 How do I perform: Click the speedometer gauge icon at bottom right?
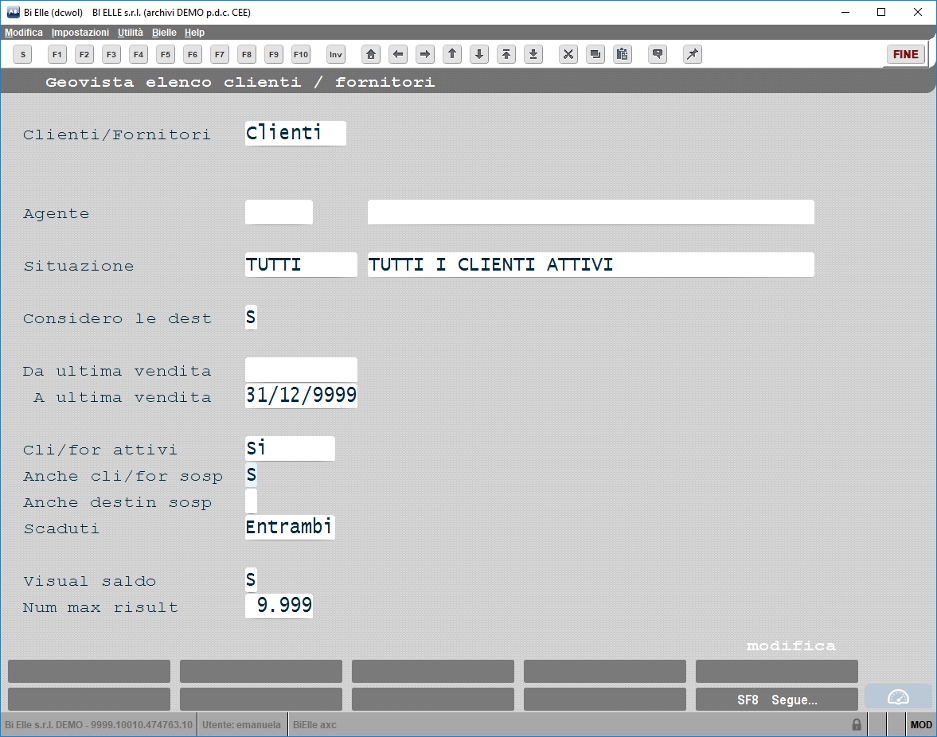(898, 697)
